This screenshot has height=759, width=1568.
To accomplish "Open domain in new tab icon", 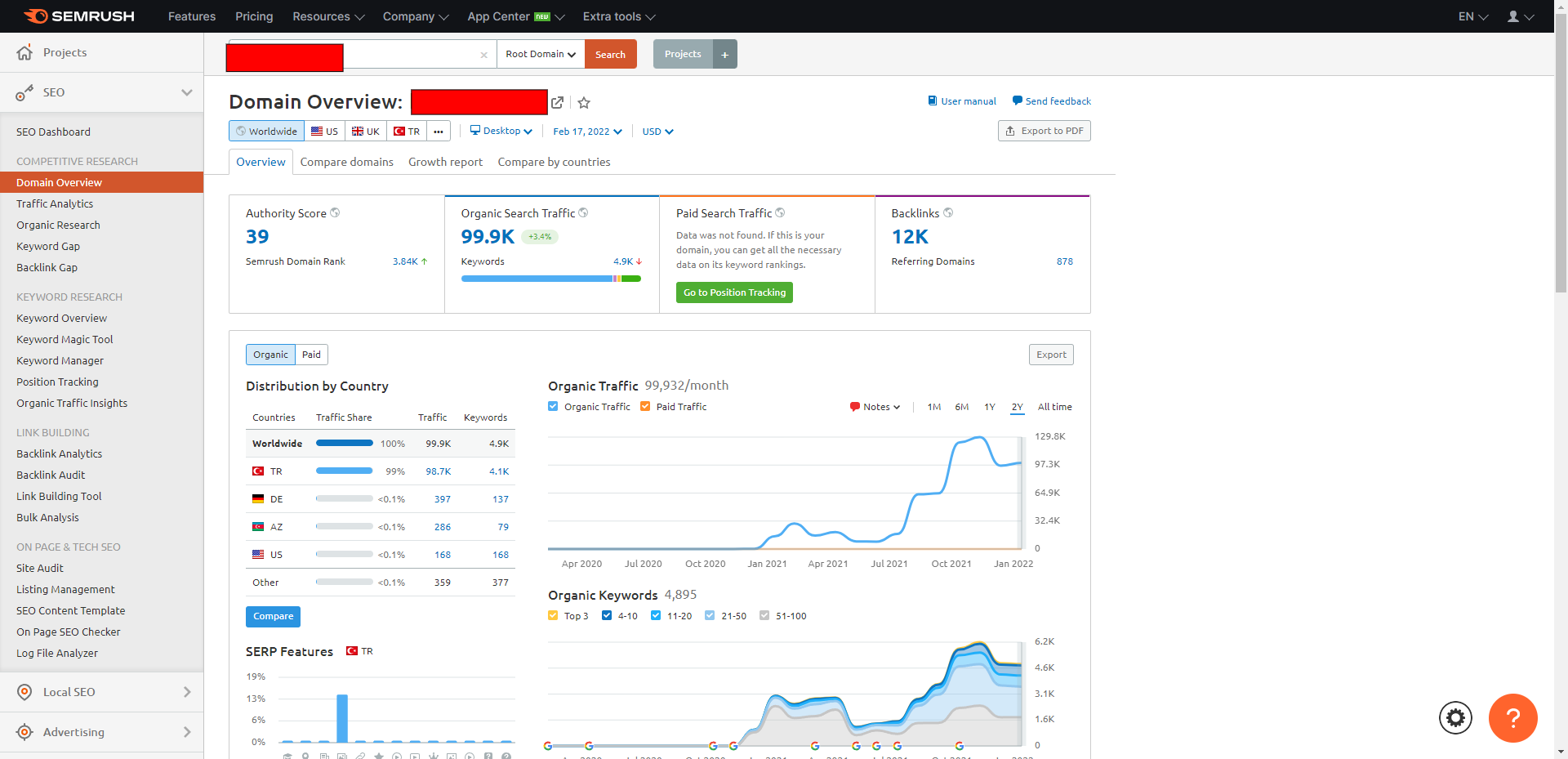I will click(x=558, y=102).
